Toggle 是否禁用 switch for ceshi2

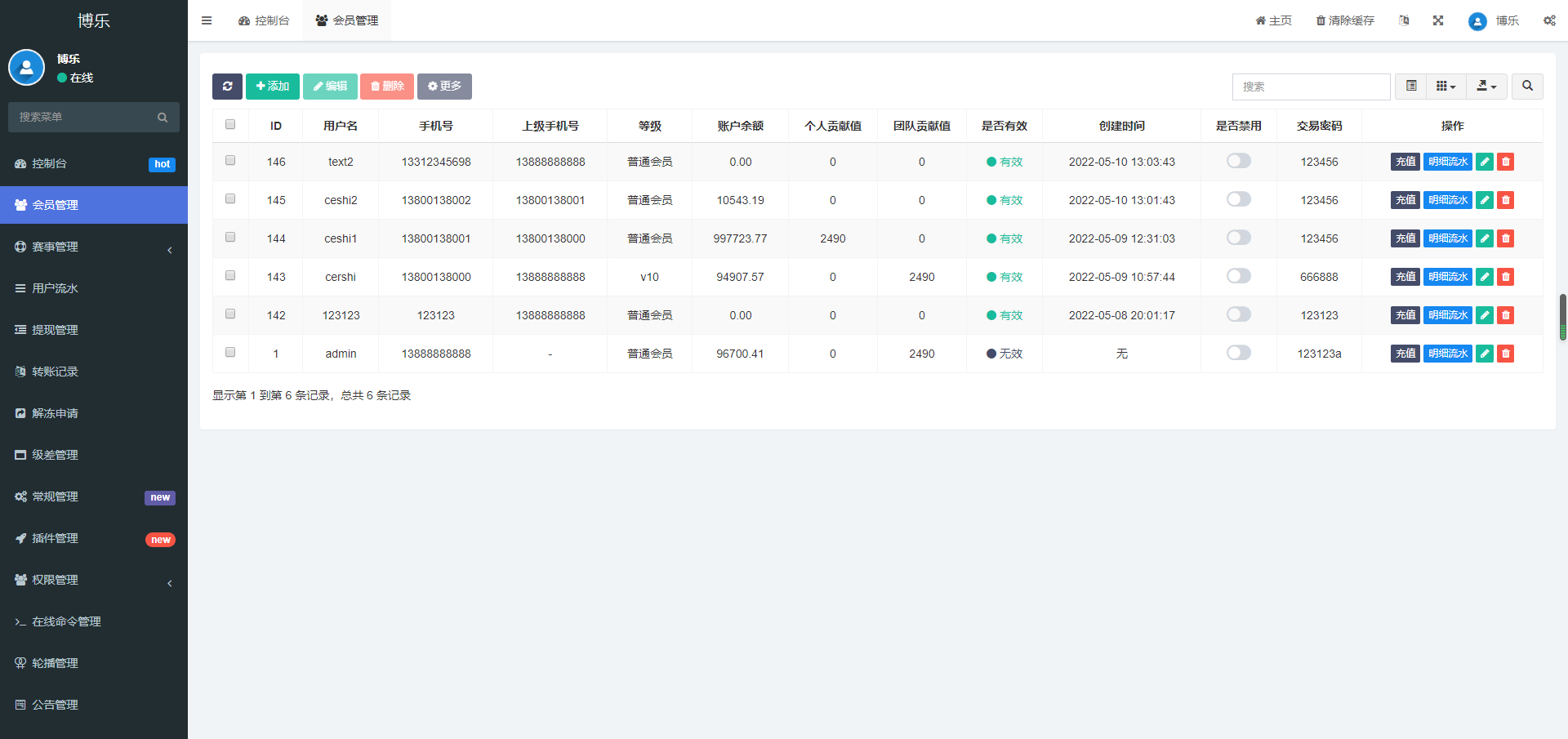tap(1239, 199)
